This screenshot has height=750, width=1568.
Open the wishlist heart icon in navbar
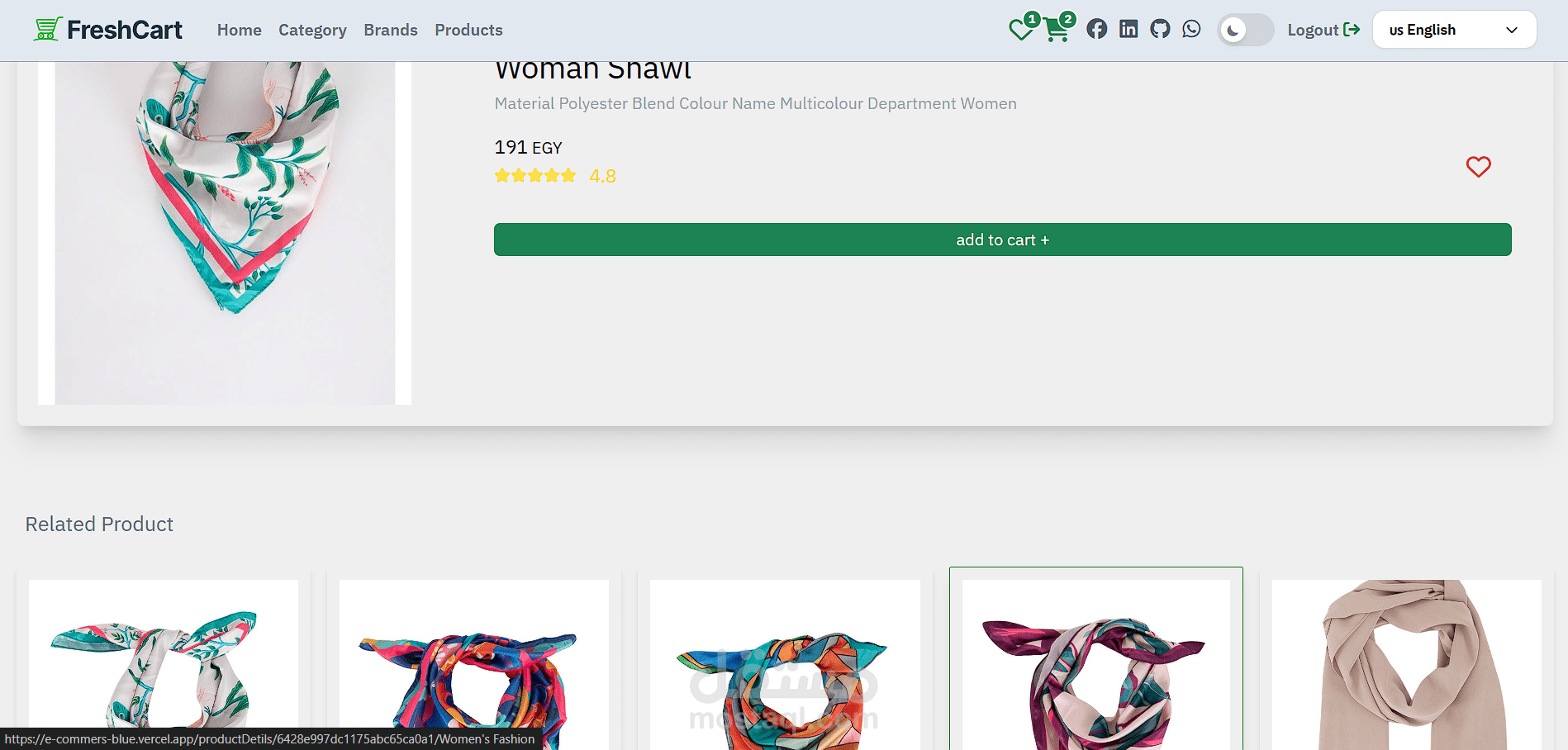pyautogui.click(x=1021, y=31)
